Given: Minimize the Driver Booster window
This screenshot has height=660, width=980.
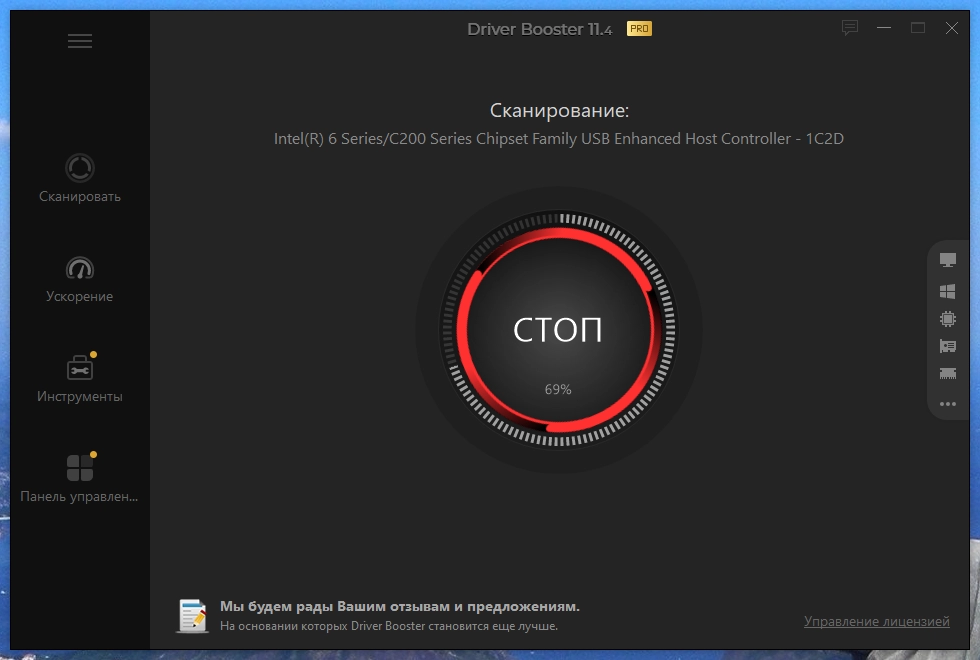Looking at the screenshot, I should [884, 28].
